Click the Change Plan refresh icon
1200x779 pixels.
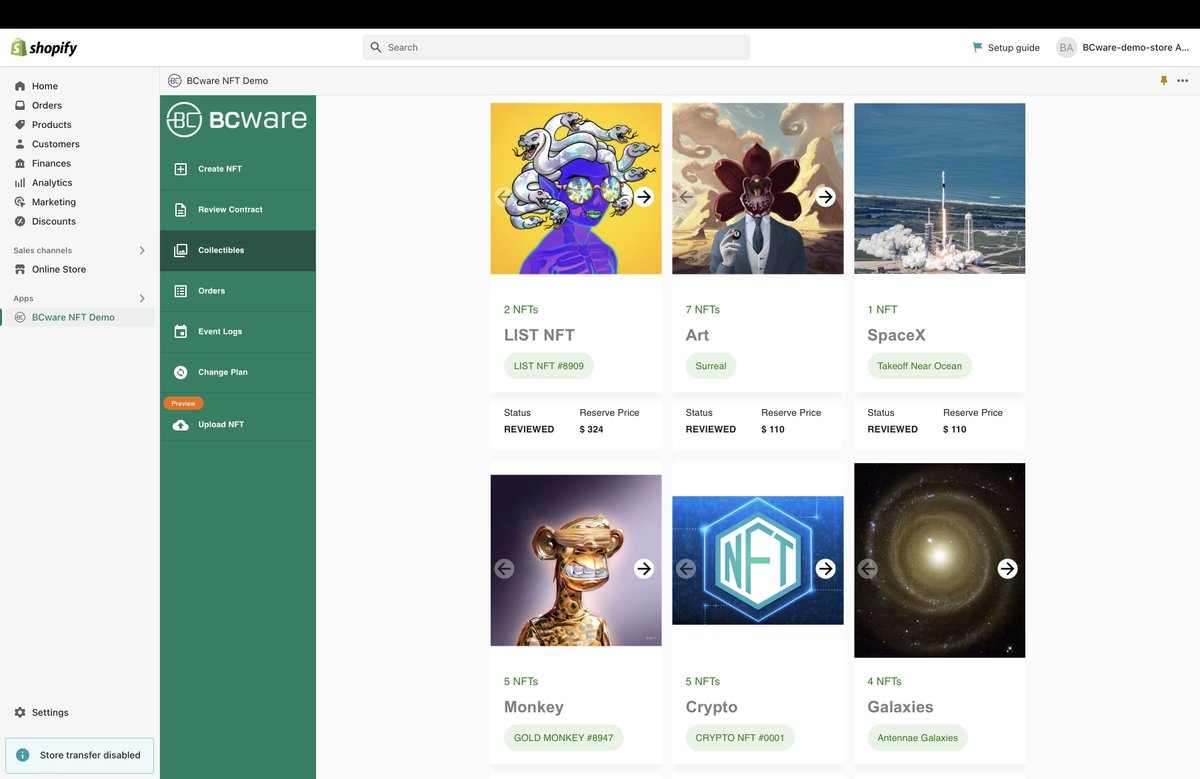tap(180, 372)
